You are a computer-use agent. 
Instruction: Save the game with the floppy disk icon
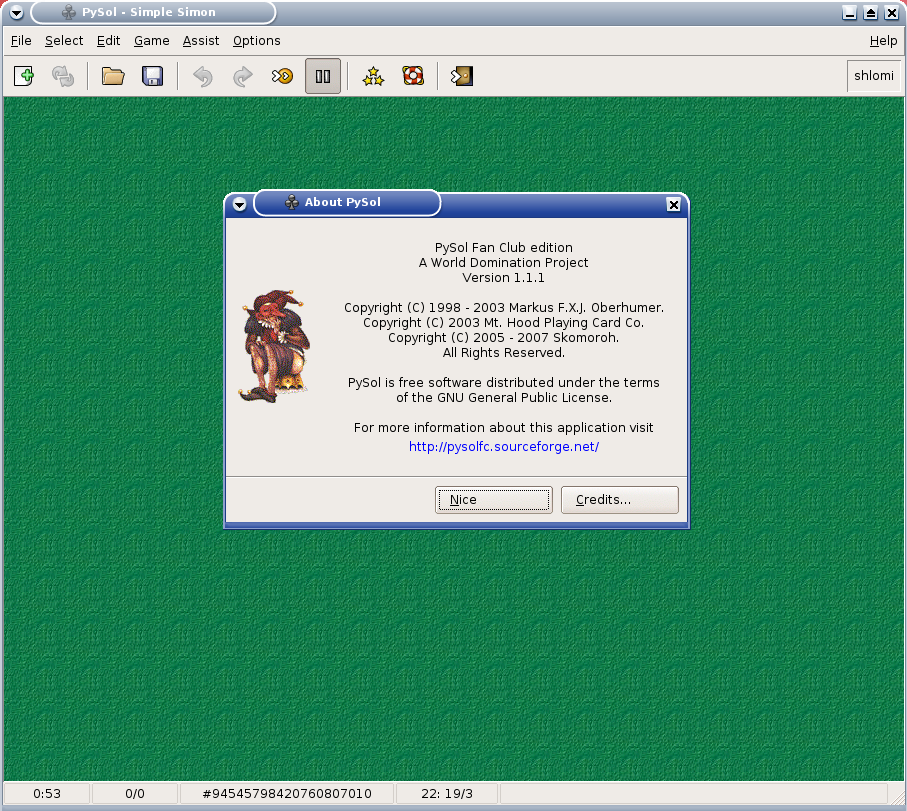(x=153, y=76)
